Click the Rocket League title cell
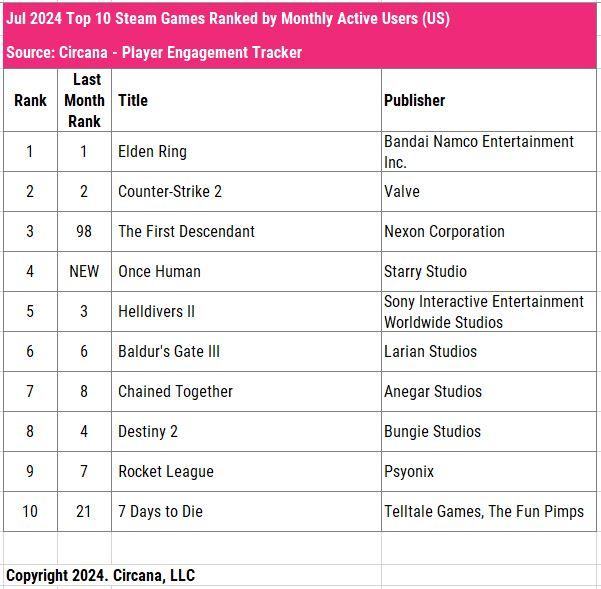 coord(165,471)
